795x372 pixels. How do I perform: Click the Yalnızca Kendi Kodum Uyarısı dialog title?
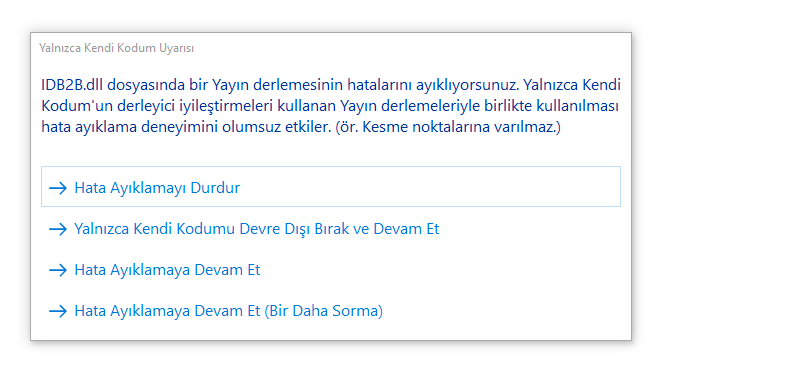pyautogui.click(x=117, y=48)
